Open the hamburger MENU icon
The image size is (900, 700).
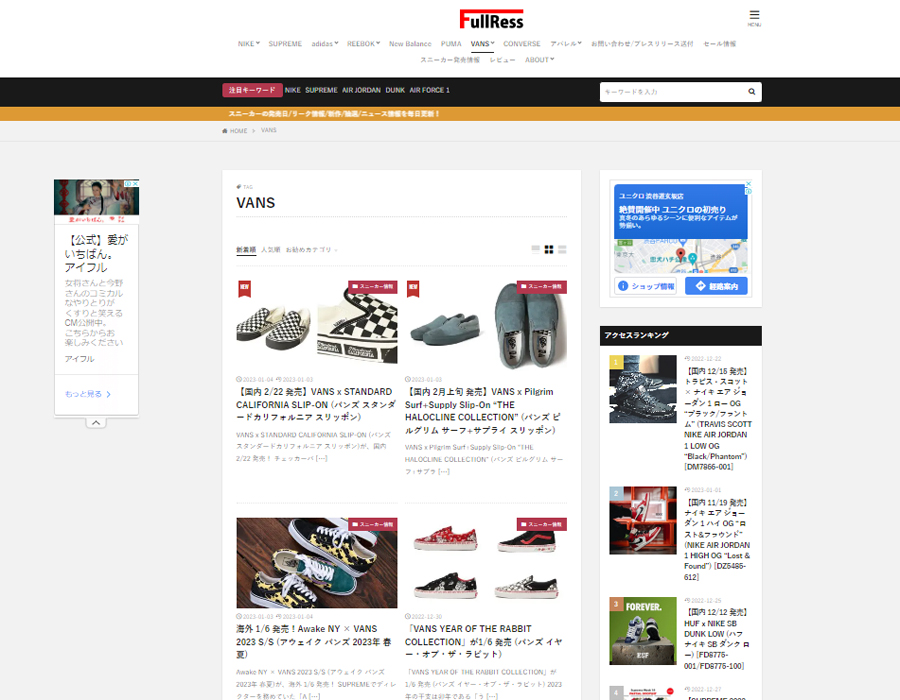coord(754,17)
